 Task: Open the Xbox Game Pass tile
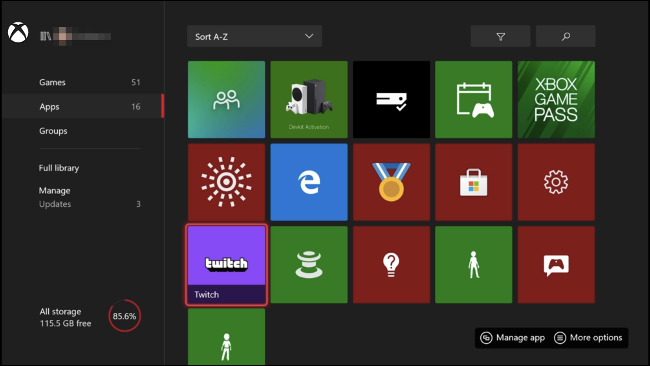556,99
